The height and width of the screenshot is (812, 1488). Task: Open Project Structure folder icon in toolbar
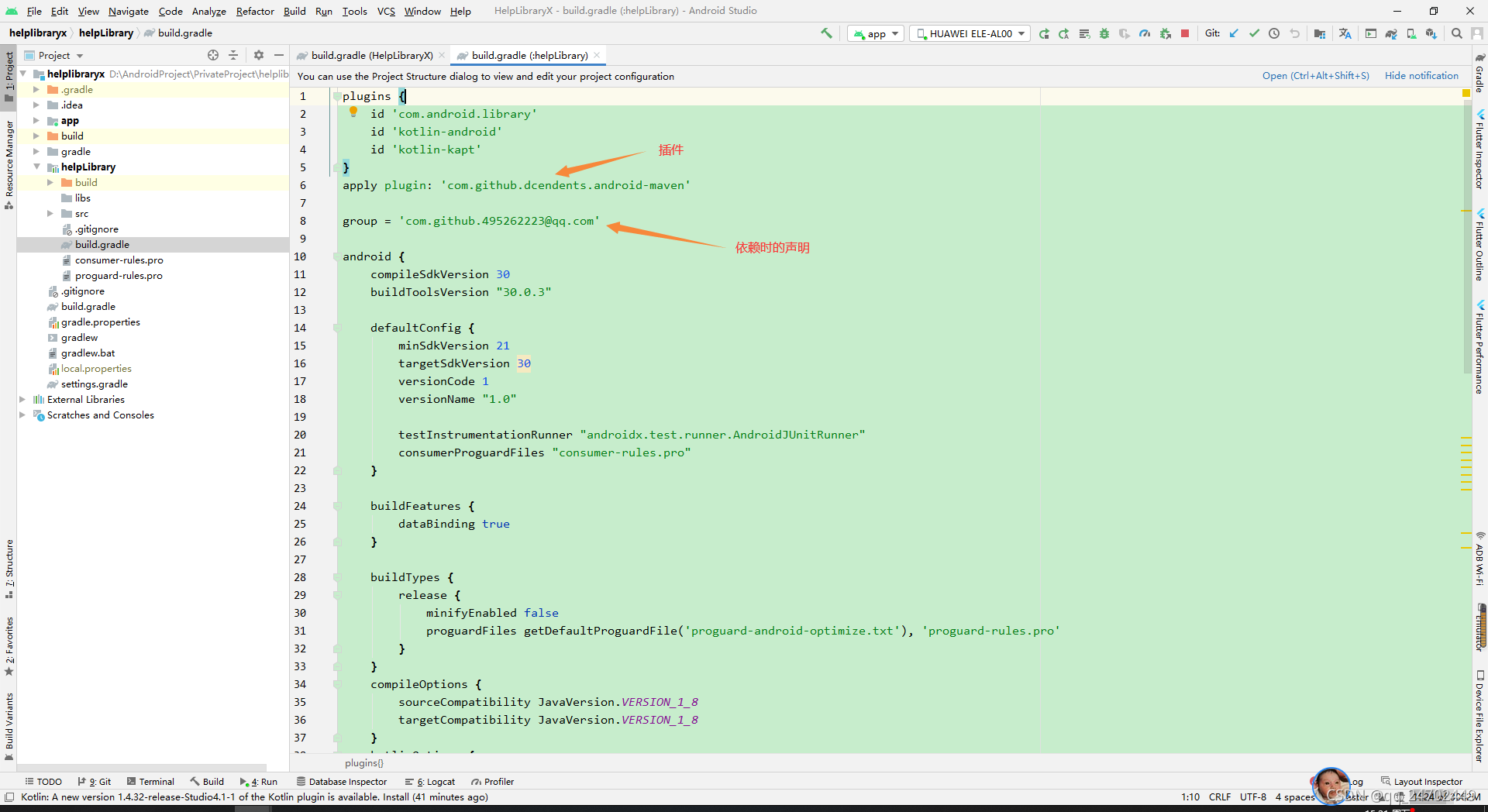click(x=1320, y=33)
